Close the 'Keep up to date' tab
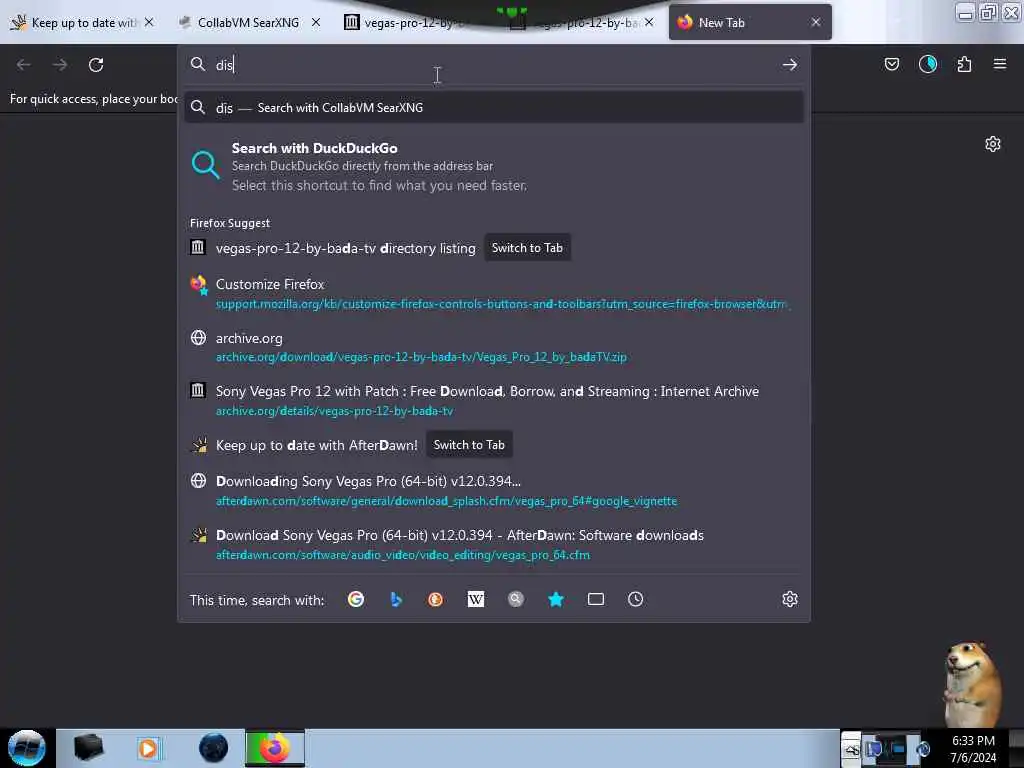 pyautogui.click(x=149, y=22)
